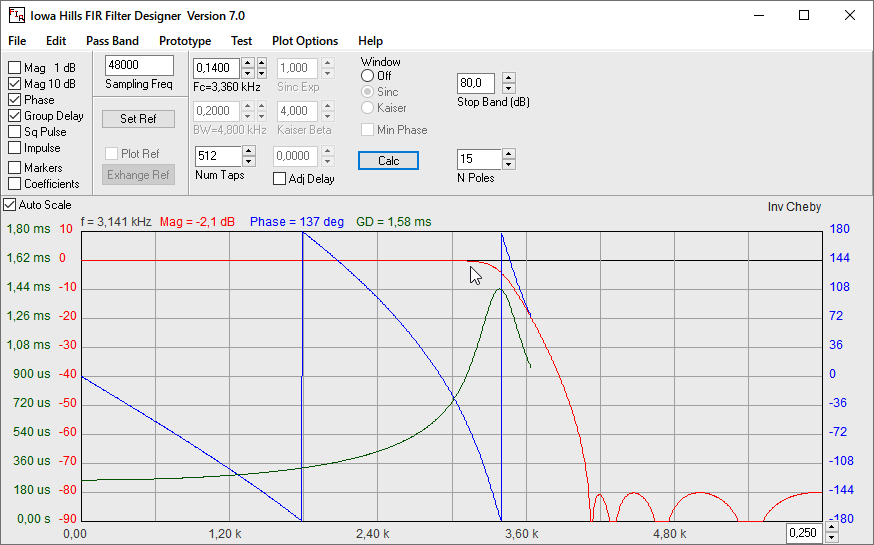Click the Fc cutoff value field
874x545 pixels.
pyautogui.click(x=216, y=68)
